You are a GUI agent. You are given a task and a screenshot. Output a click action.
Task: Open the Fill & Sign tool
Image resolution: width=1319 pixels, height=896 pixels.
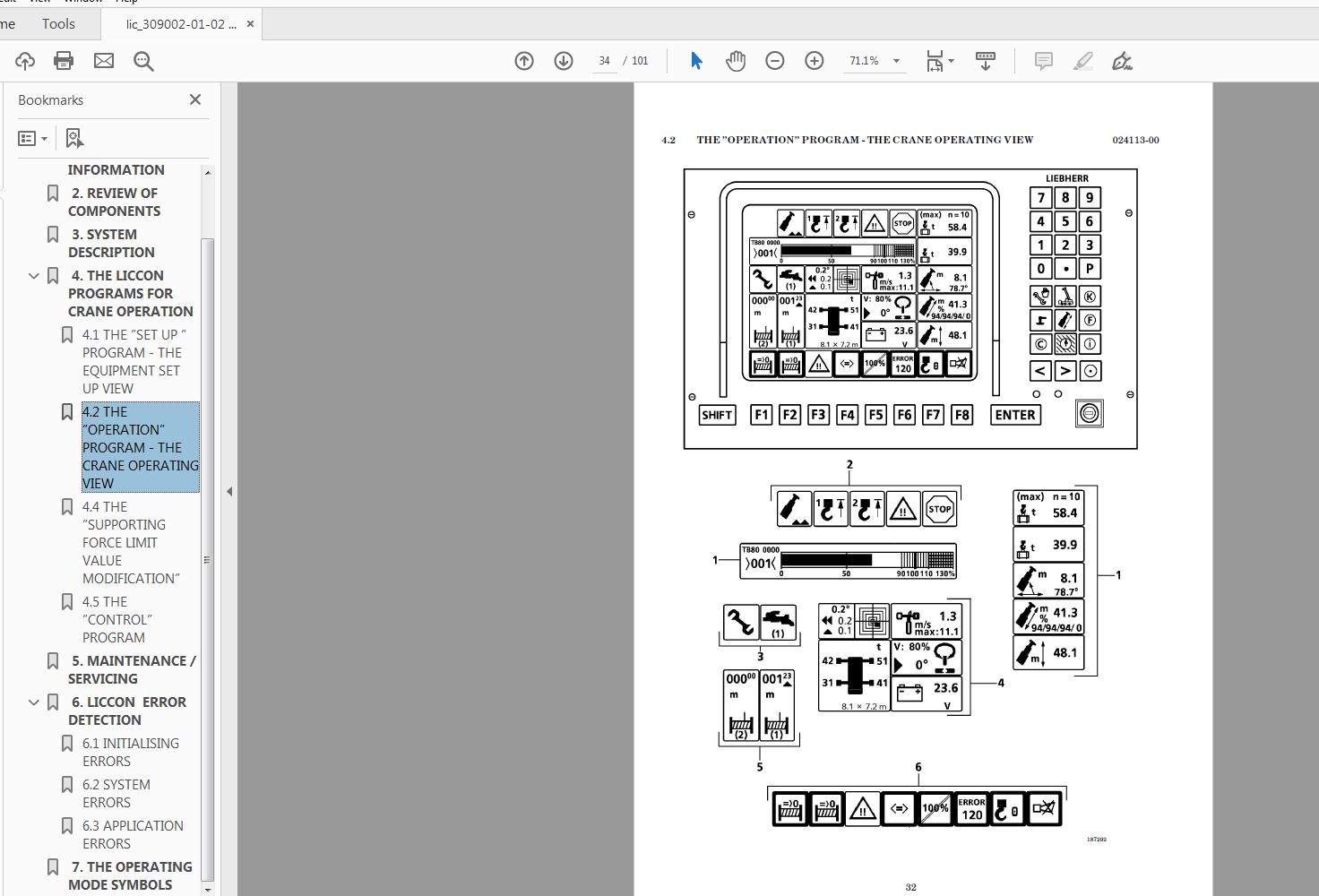click(x=1123, y=61)
